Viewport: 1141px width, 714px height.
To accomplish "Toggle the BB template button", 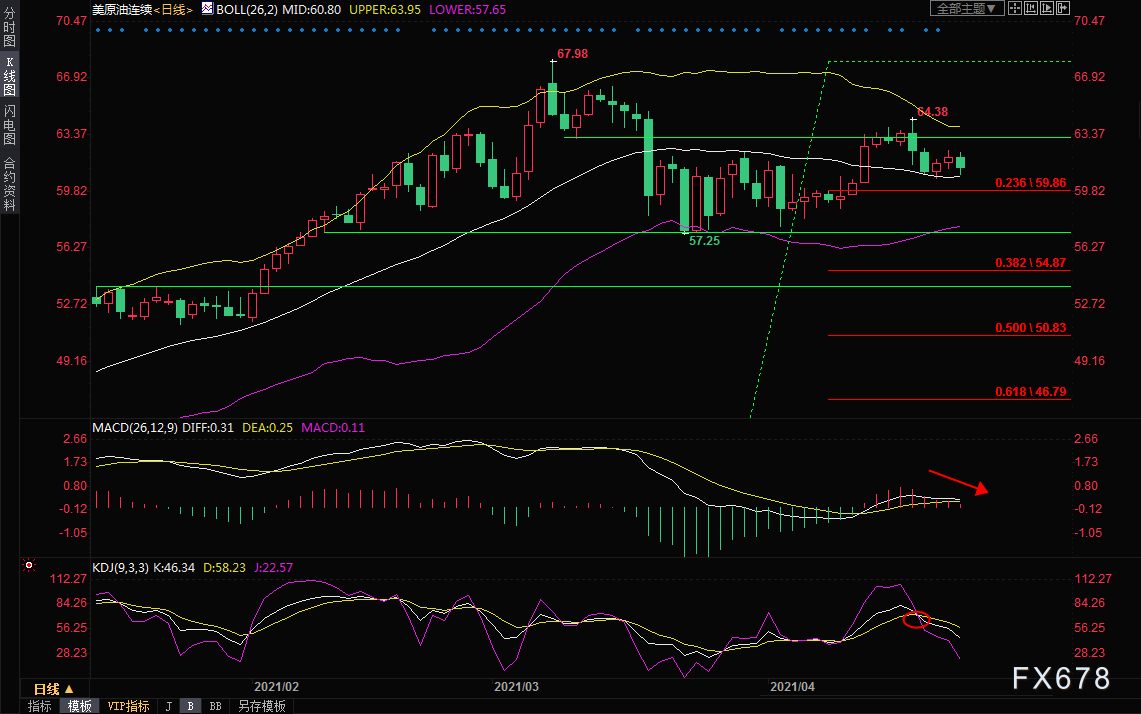I will (215, 706).
